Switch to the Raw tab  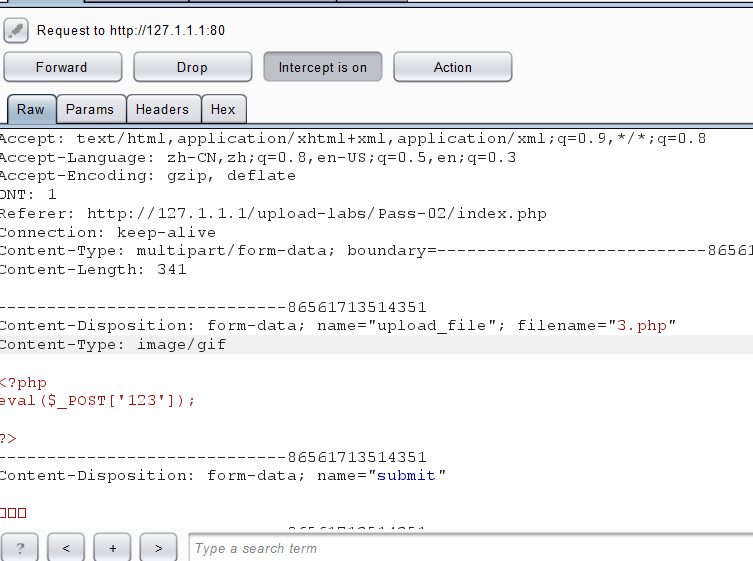click(31, 110)
